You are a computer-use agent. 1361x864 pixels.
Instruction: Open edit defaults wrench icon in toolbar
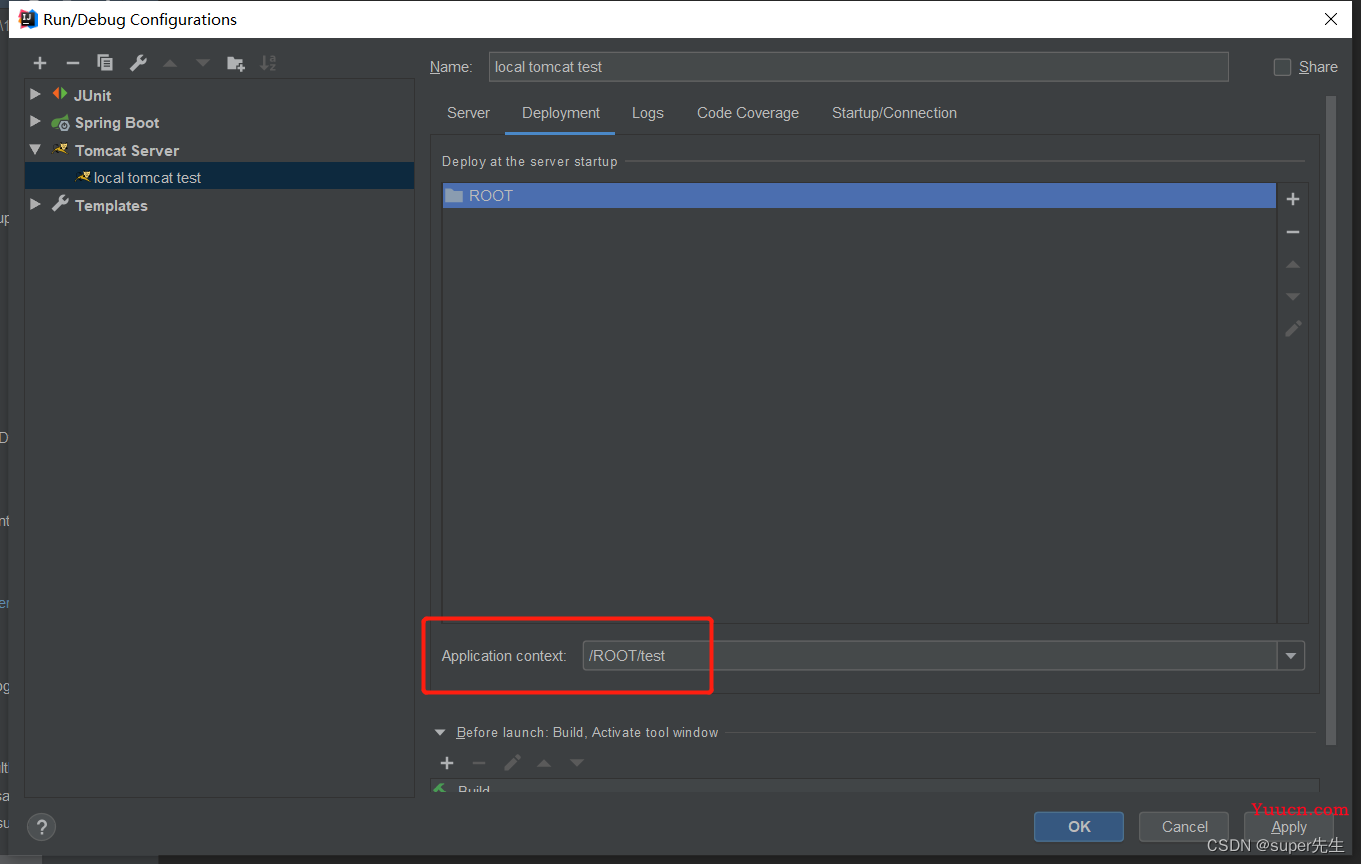point(138,63)
